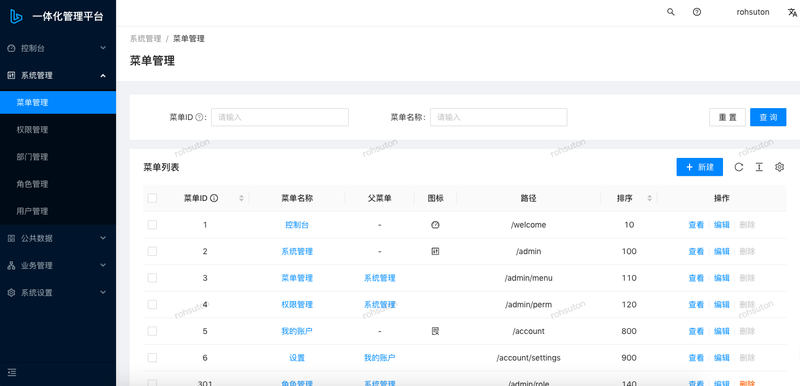
Task: Check the row checkbox for 我的账户
Action: 152,331
